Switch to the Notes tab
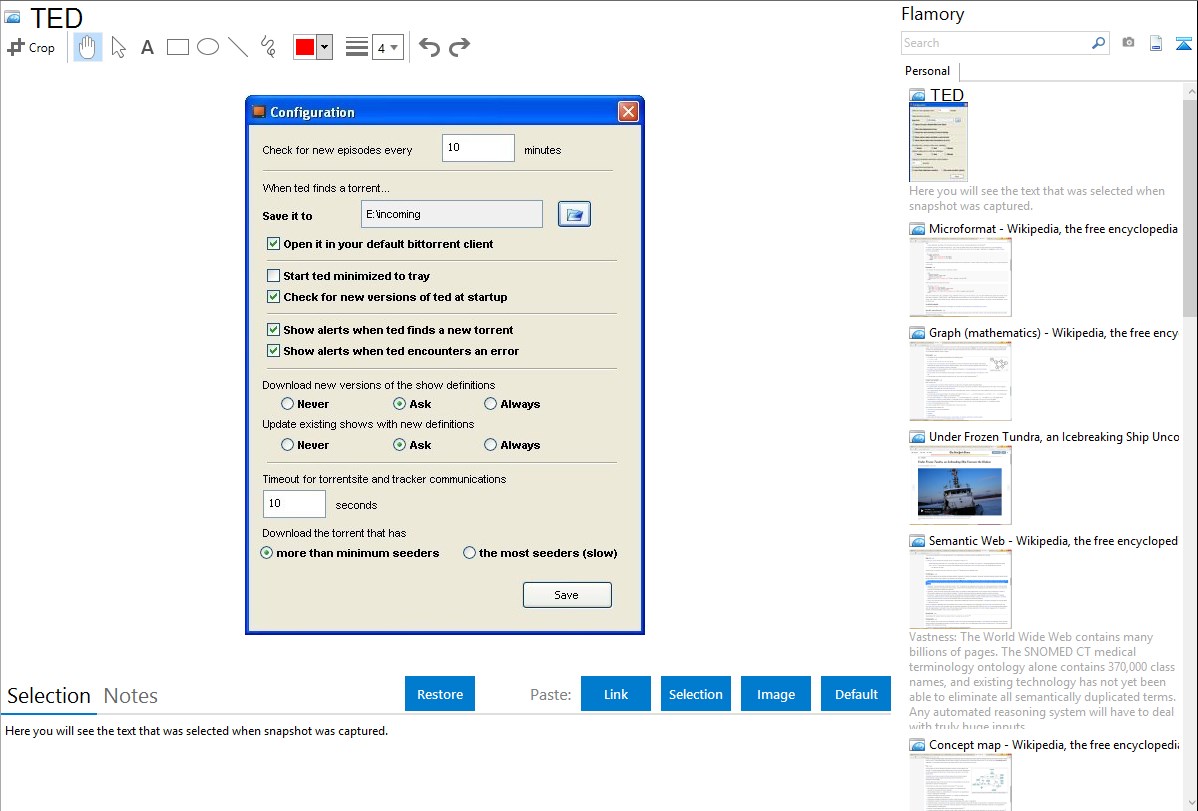The image size is (1198, 811). pos(131,696)
